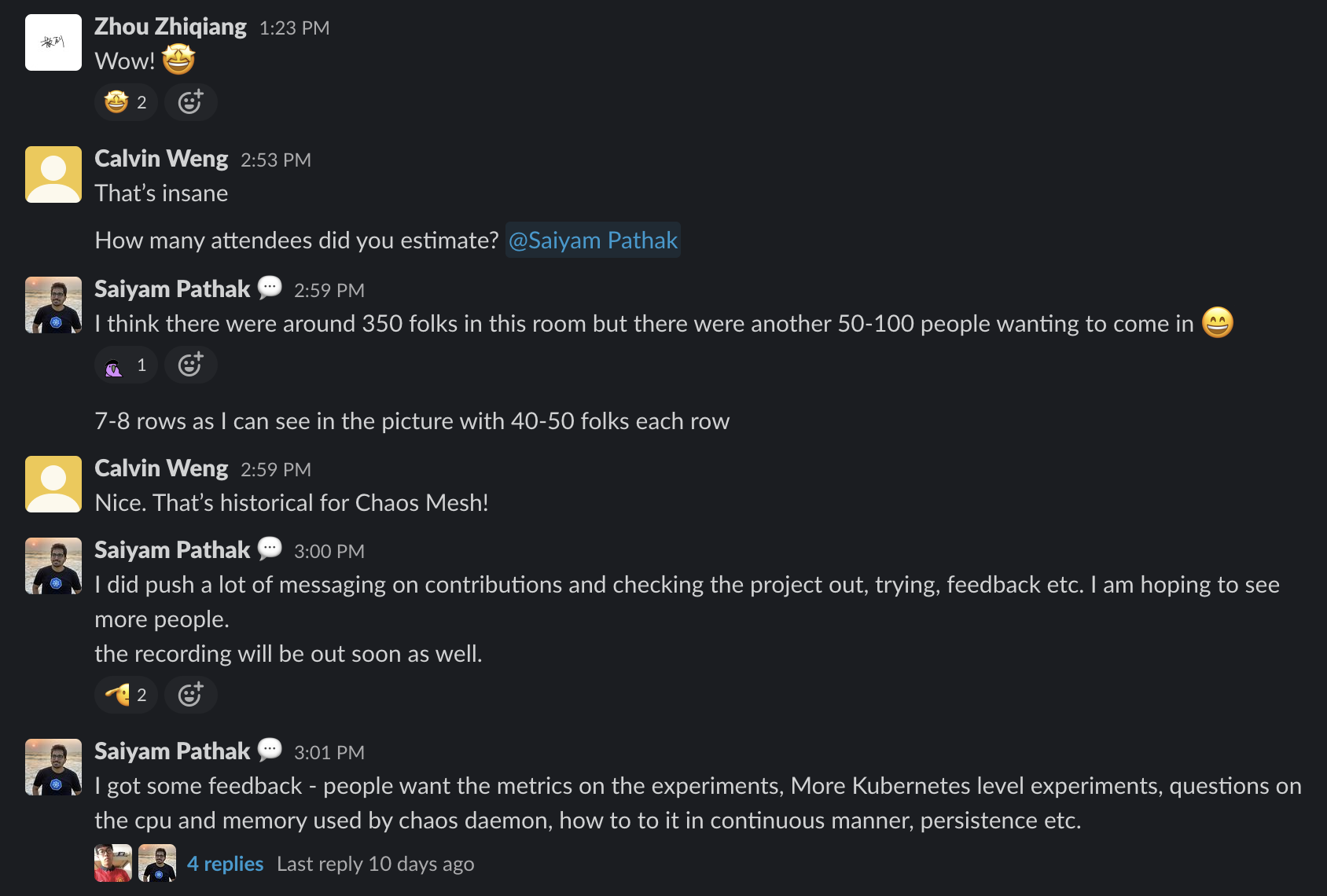Image resolution: width=1327 pixels, height=896 pixels.
Task: Open the 2:53 PM timestamp on Calvin's message
Action: tap(276, 160)
